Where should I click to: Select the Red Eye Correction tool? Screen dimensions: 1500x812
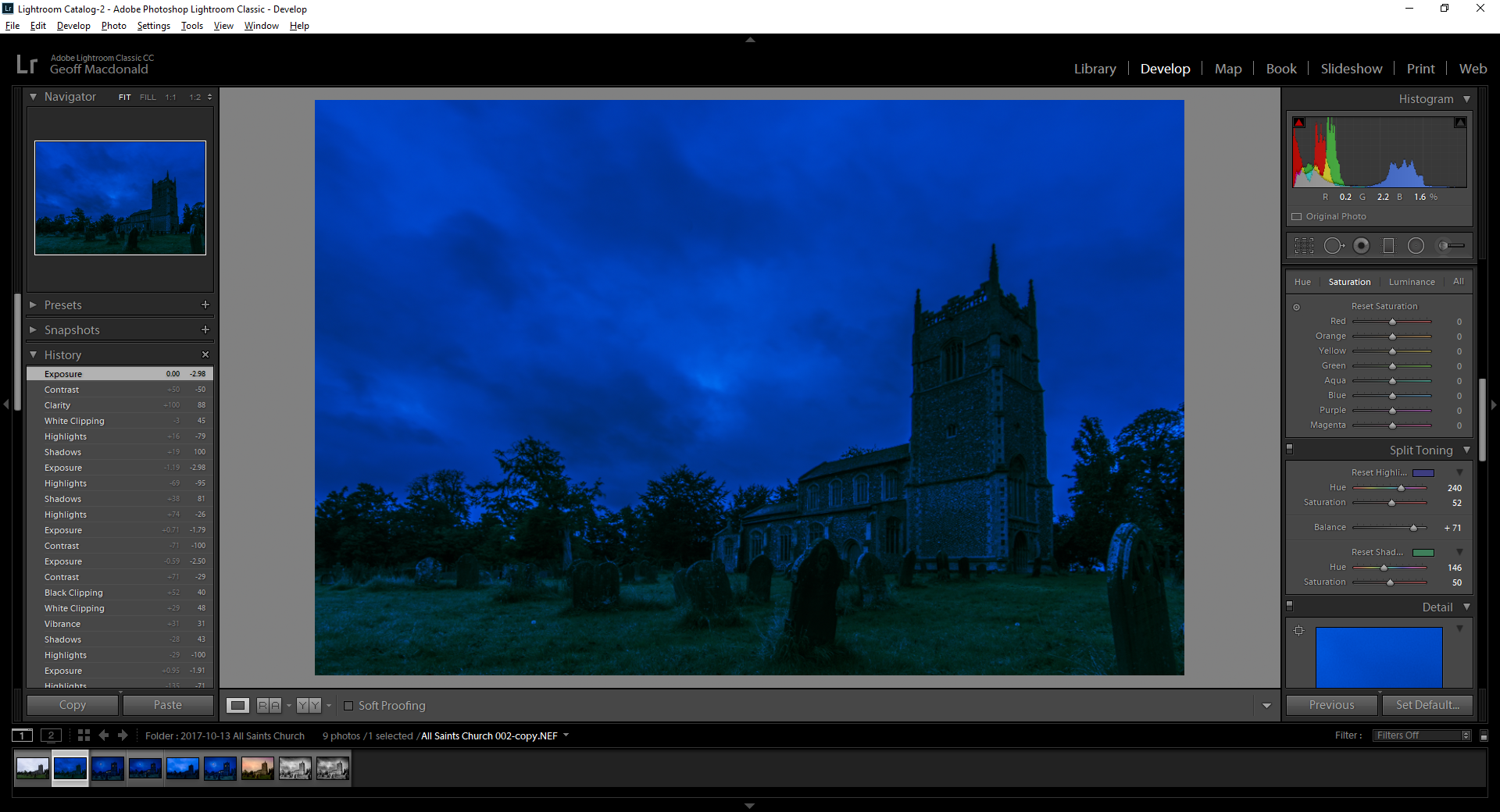tap(1362, 246)
